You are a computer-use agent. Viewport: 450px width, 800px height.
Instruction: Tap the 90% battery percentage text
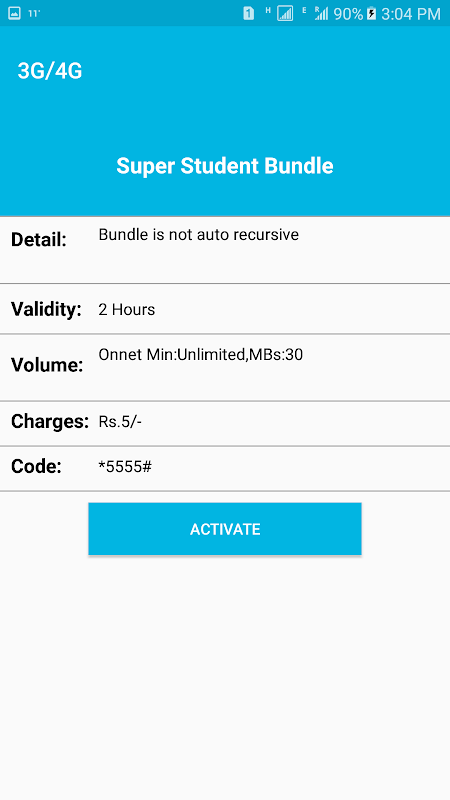click(x=348, y=14)
